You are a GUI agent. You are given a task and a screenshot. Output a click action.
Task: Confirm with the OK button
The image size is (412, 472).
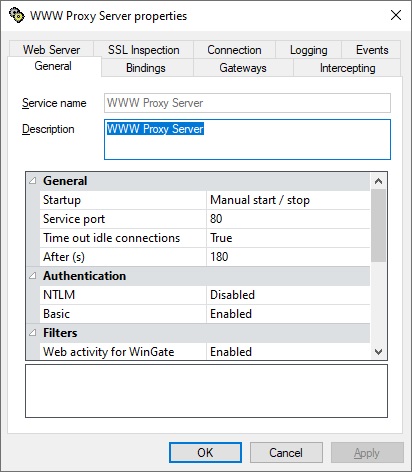(x=205, y=453)
